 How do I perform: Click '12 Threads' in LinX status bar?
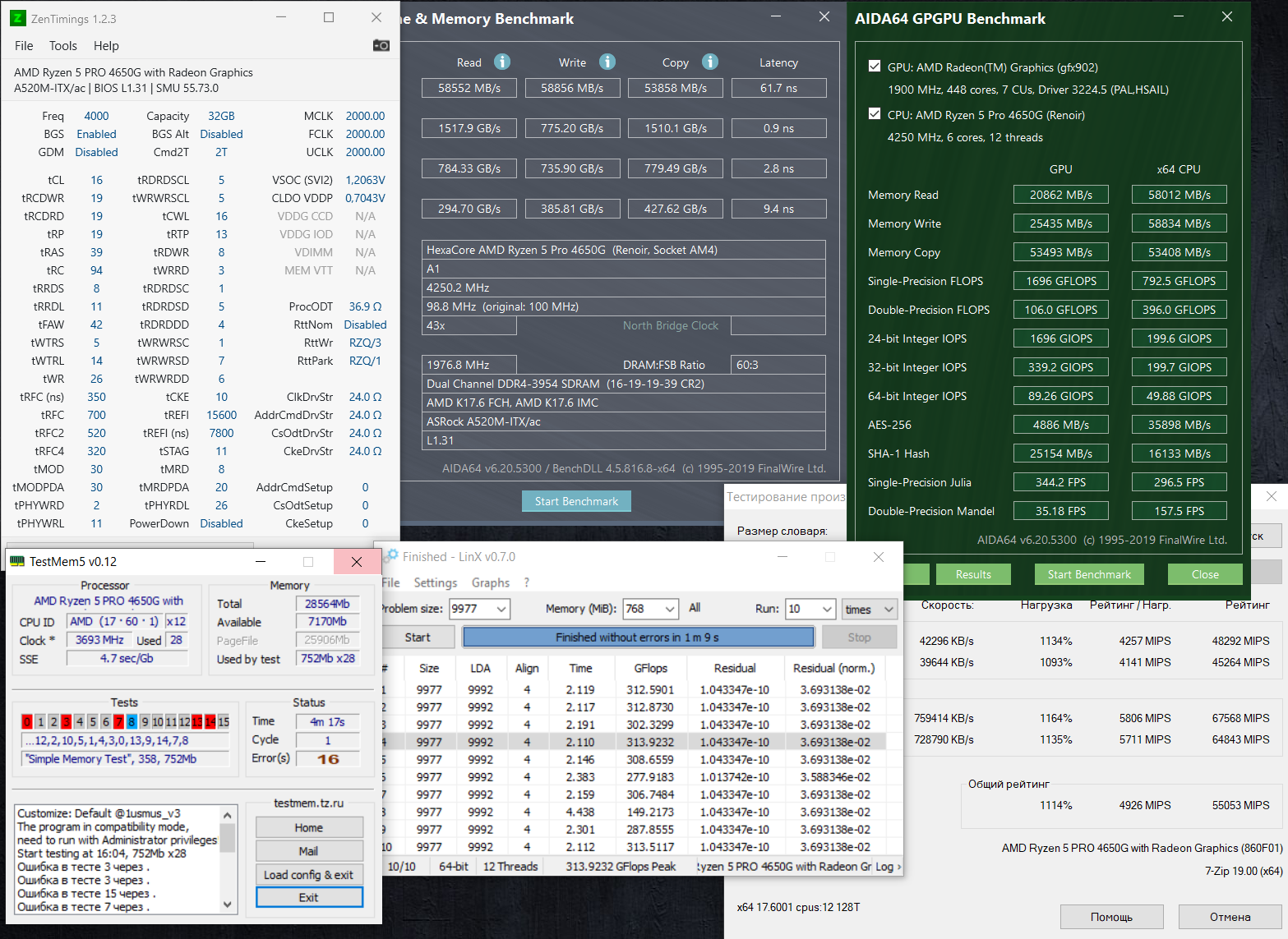coord(510,866)
